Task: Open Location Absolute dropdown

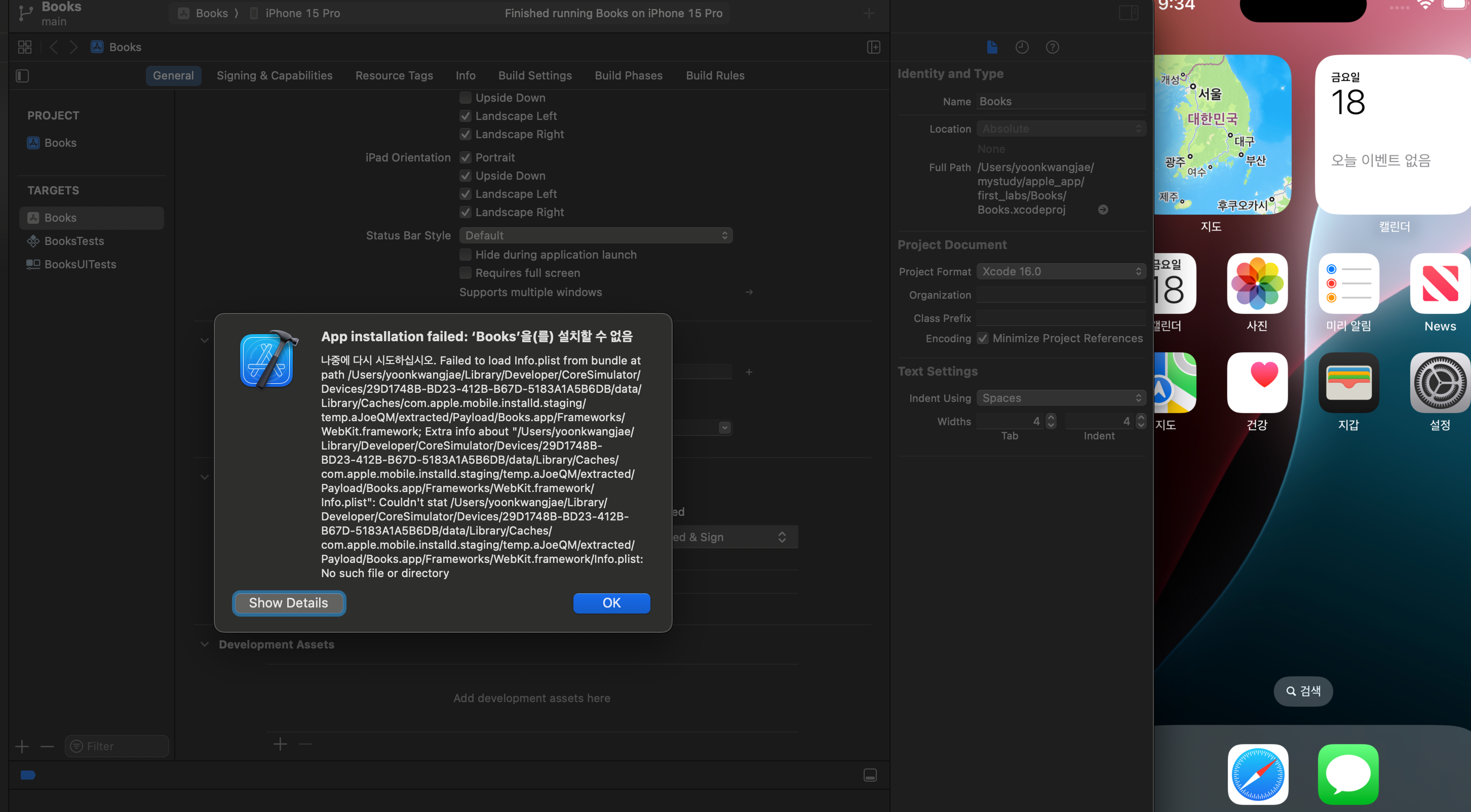Action: [1061, 129]
